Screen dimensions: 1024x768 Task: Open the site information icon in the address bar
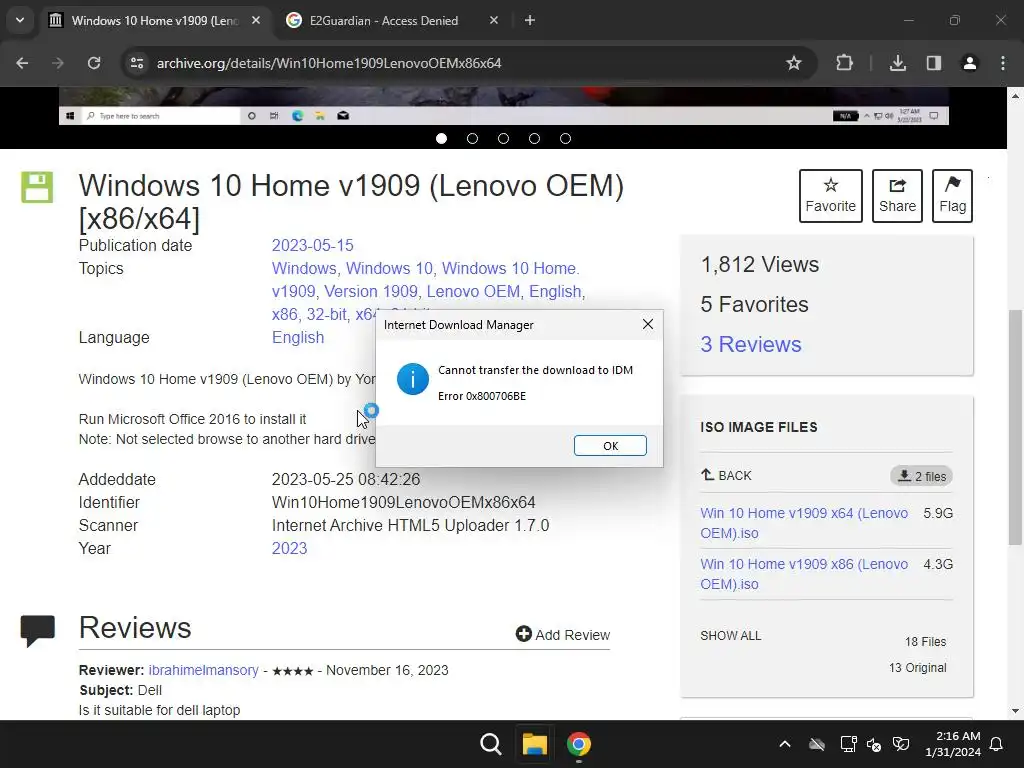coord(137,63)
